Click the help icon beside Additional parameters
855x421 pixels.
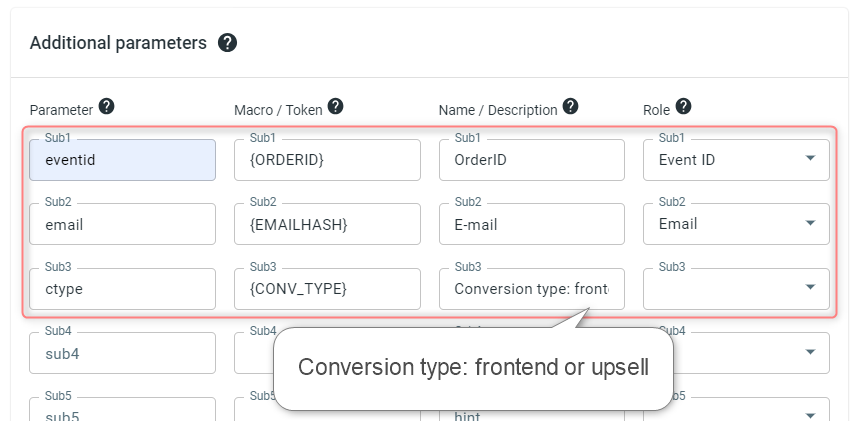pos(227,43)
